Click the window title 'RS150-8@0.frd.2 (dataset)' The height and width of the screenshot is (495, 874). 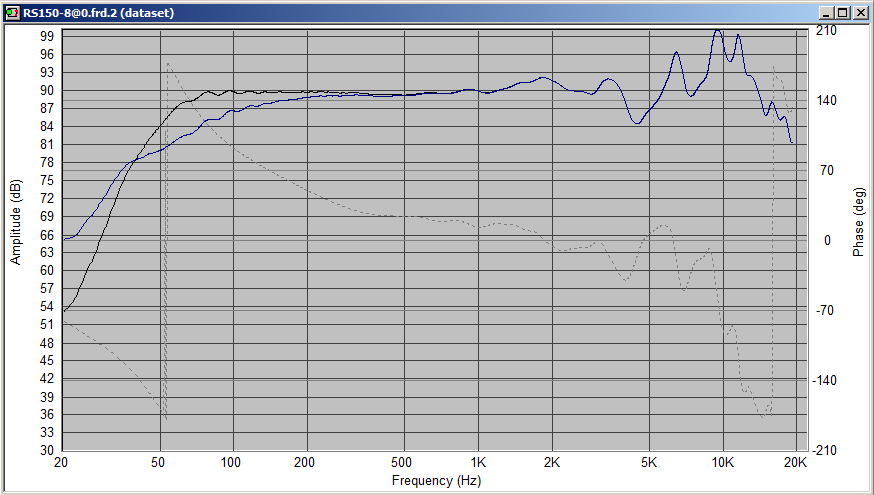click(x=99, y=13)
